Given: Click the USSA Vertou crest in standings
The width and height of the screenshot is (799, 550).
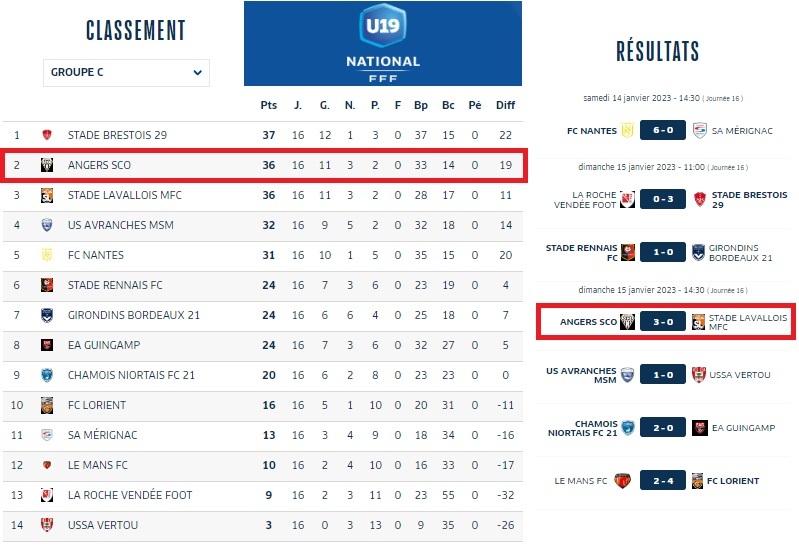Looking at the screenshot, I should click(x=47, y=525).
